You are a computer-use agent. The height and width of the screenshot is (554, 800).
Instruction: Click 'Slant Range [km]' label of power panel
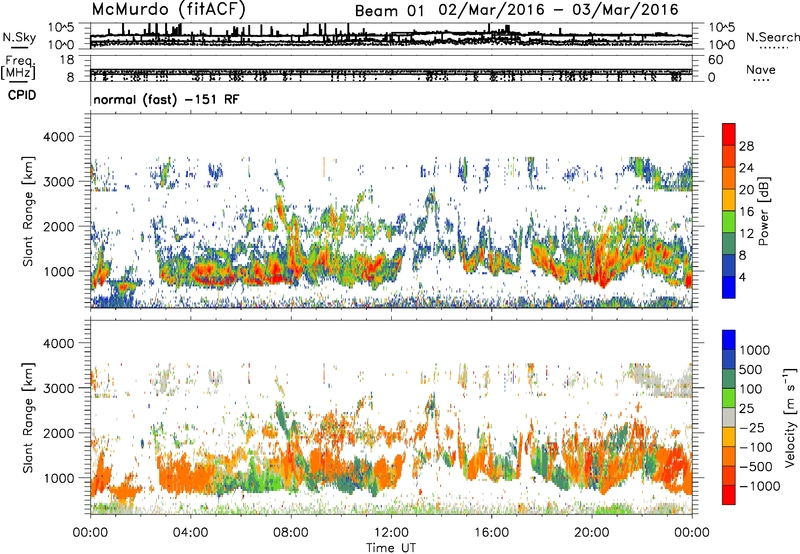click(28, 211)
